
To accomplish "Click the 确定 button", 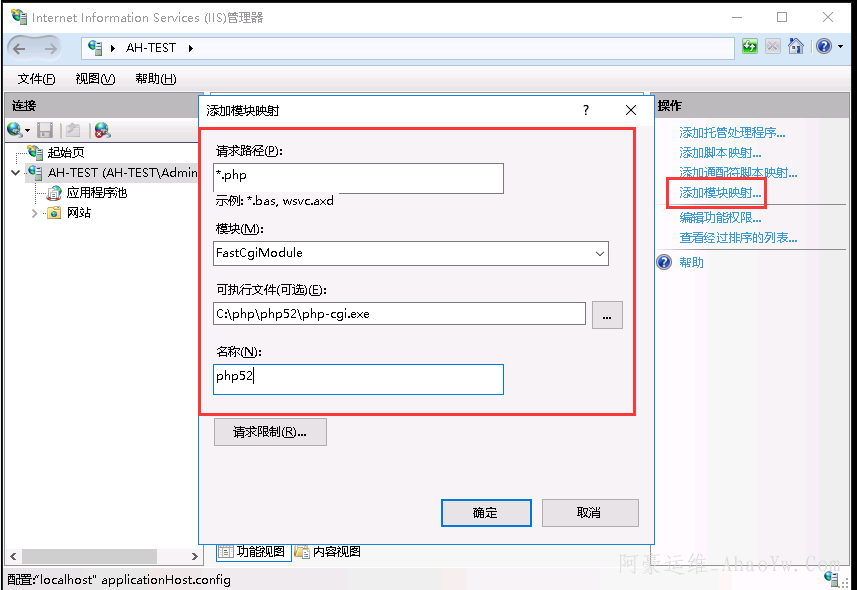I will pyautogui.click(x=485, y=513).
